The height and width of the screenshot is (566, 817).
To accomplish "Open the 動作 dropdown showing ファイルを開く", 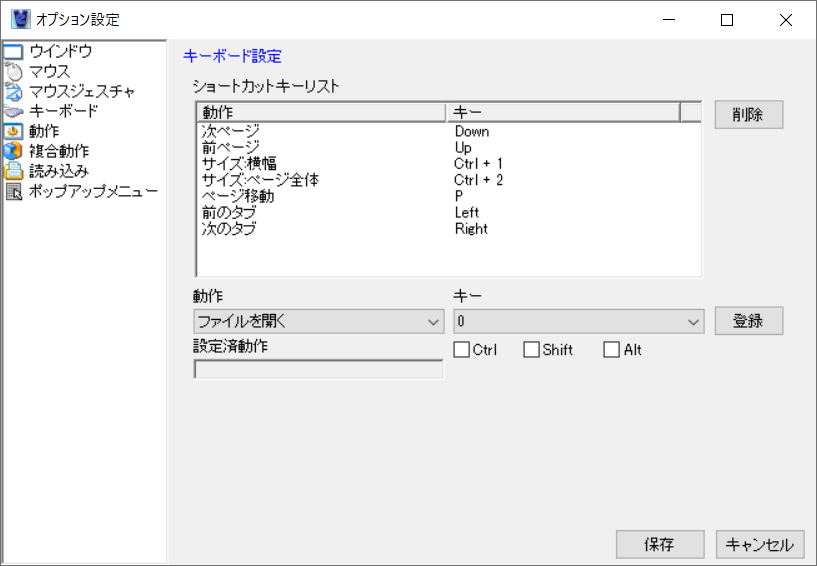I will (x=319, y=322).
